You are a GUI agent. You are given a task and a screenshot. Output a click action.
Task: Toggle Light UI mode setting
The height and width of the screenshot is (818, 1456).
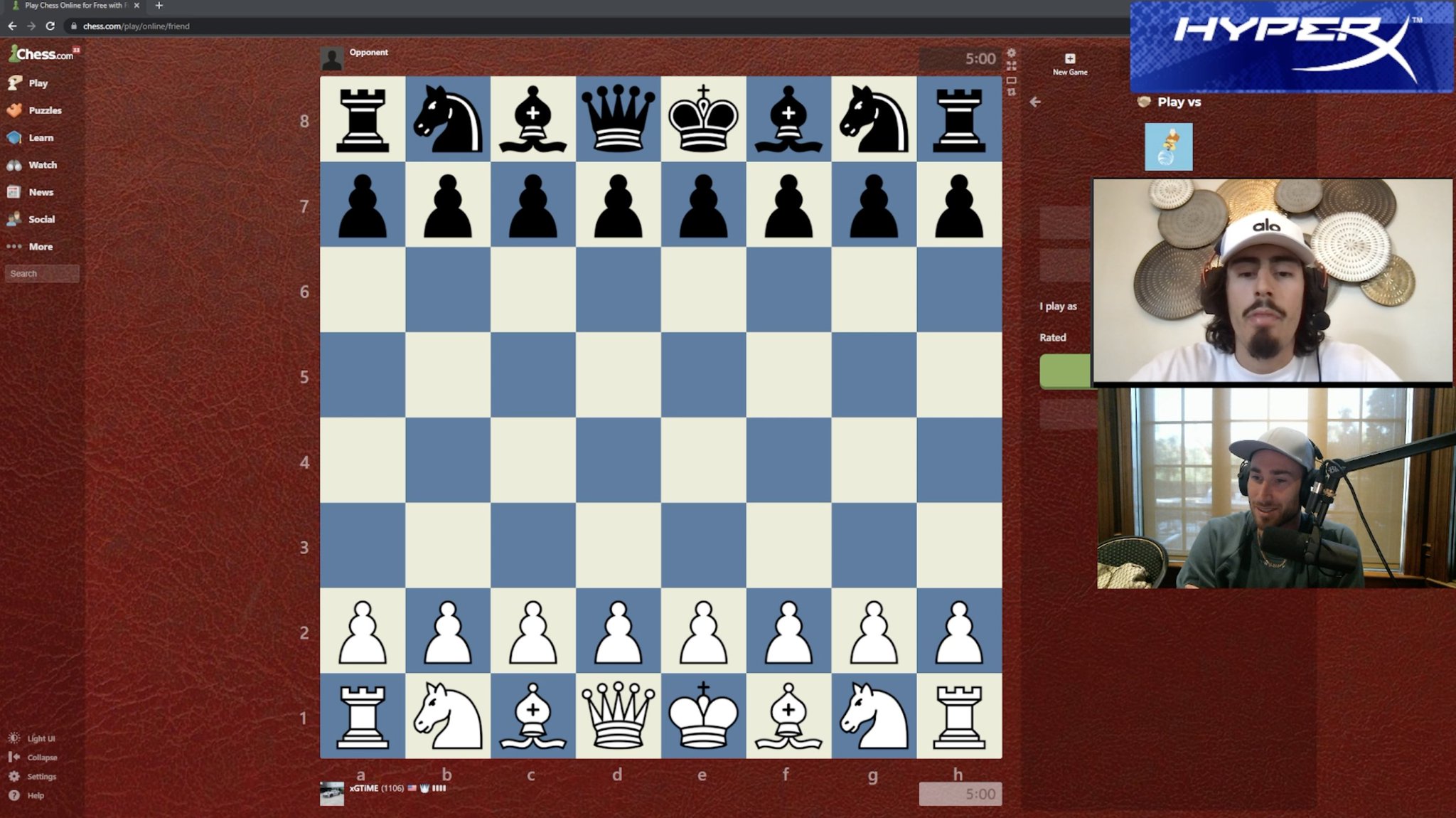pyautogui.click(x=40, y=738)
